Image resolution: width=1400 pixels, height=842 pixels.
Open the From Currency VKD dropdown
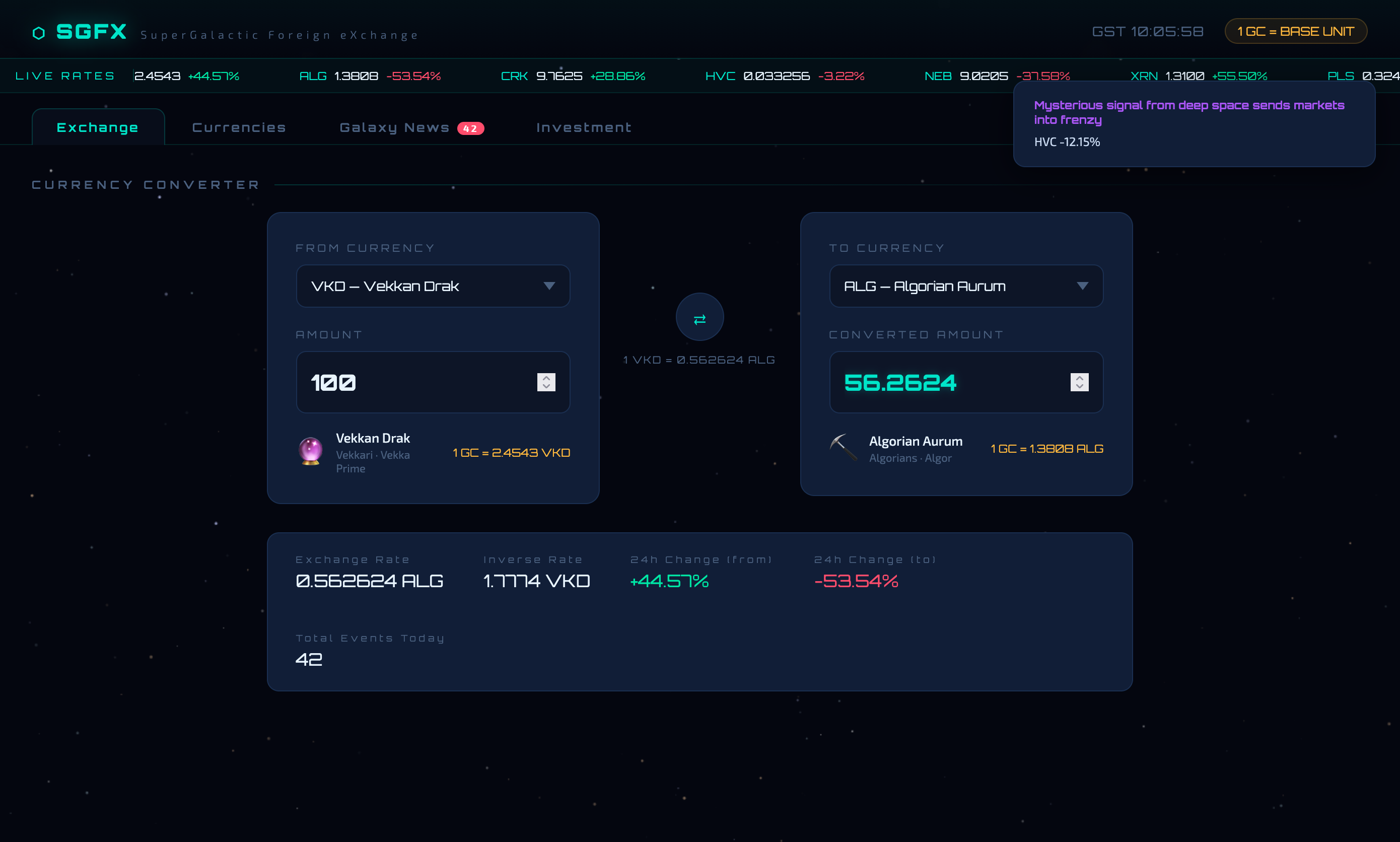(433, 286)
